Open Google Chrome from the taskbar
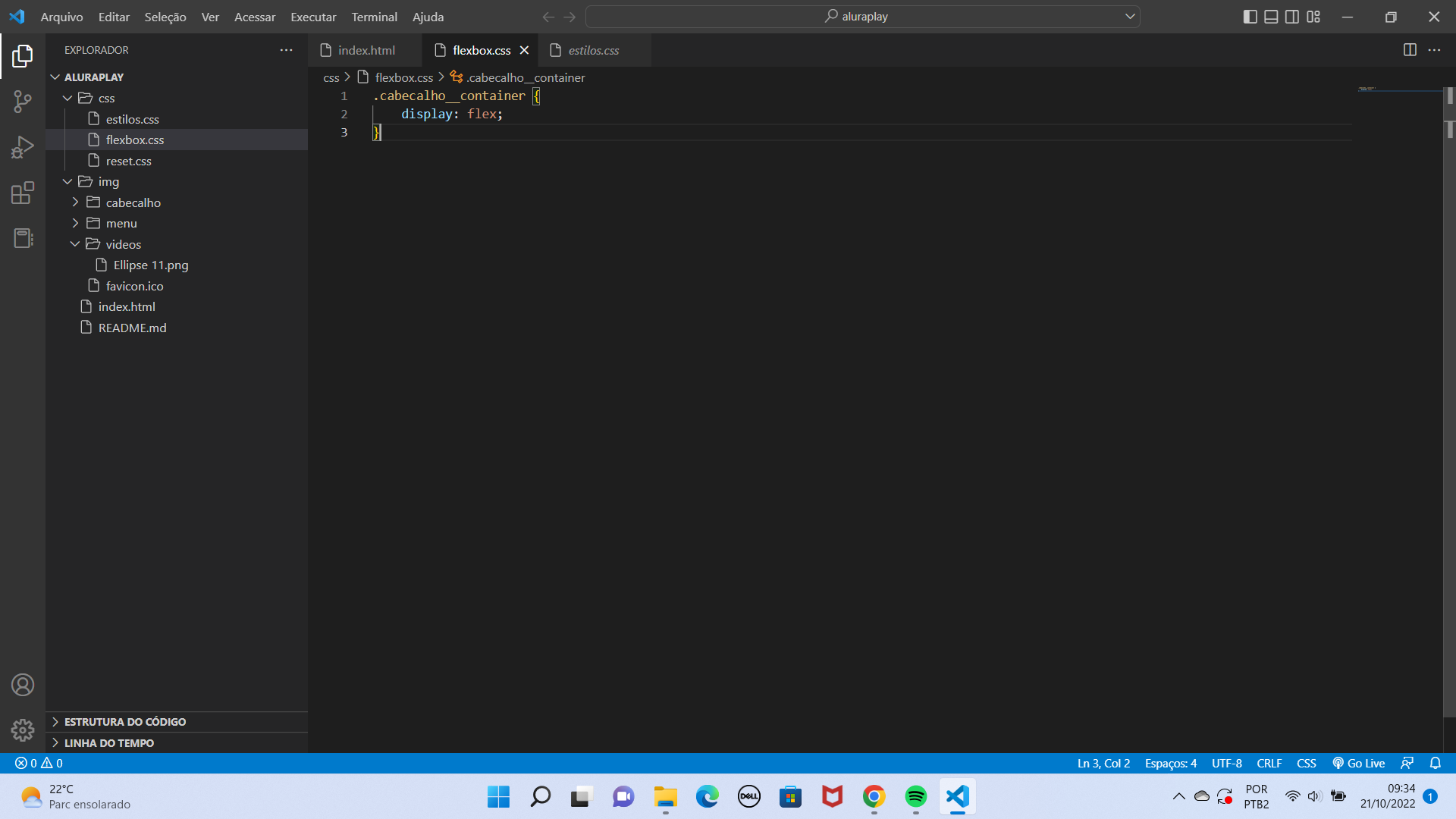The height and width of the screenshot is (819, 1456). click(x=874, y=796)
